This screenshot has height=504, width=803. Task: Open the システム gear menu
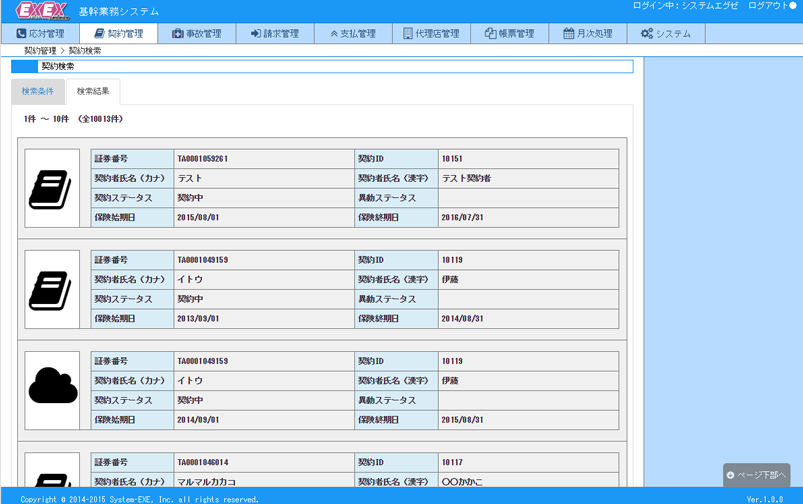[x=666, y=34]
